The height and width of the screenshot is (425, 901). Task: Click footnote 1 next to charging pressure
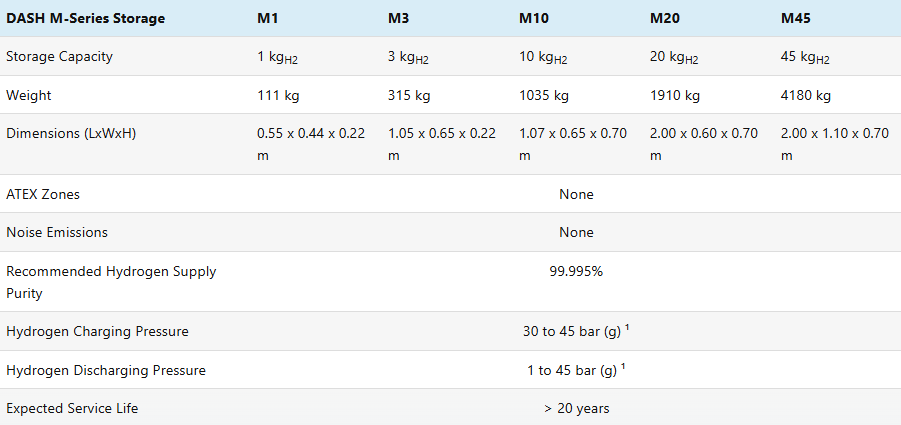[627, 327]
